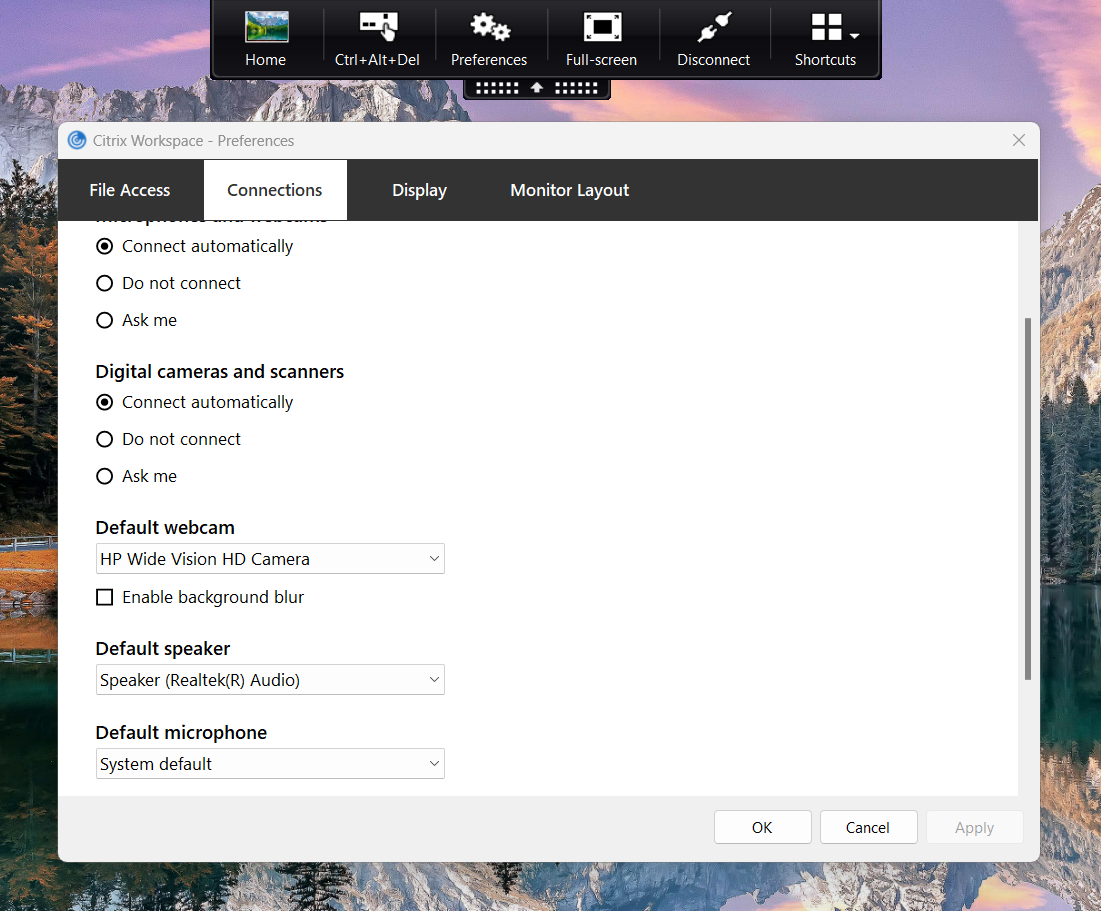Viewport: 1101px width, 911px height.
Task: Select Ask me for microphones and webcams
Action: 105,320
